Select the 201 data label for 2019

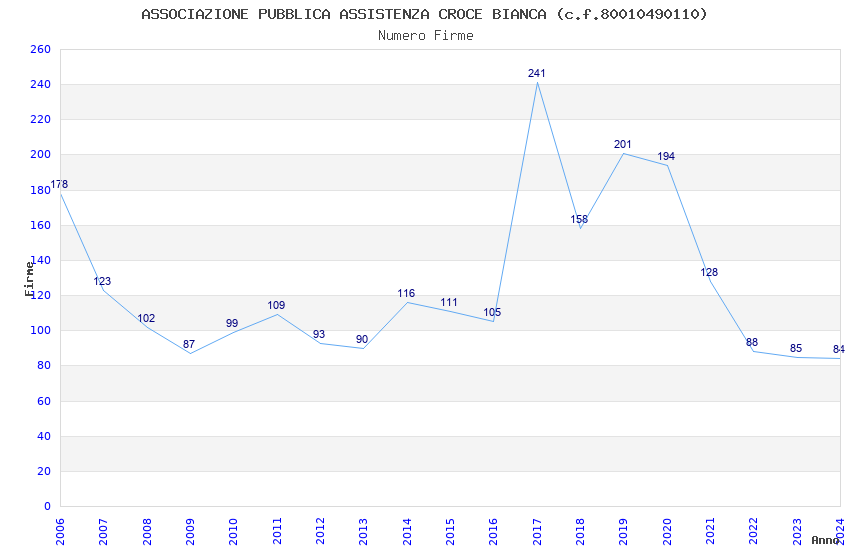tap(623, 144)
